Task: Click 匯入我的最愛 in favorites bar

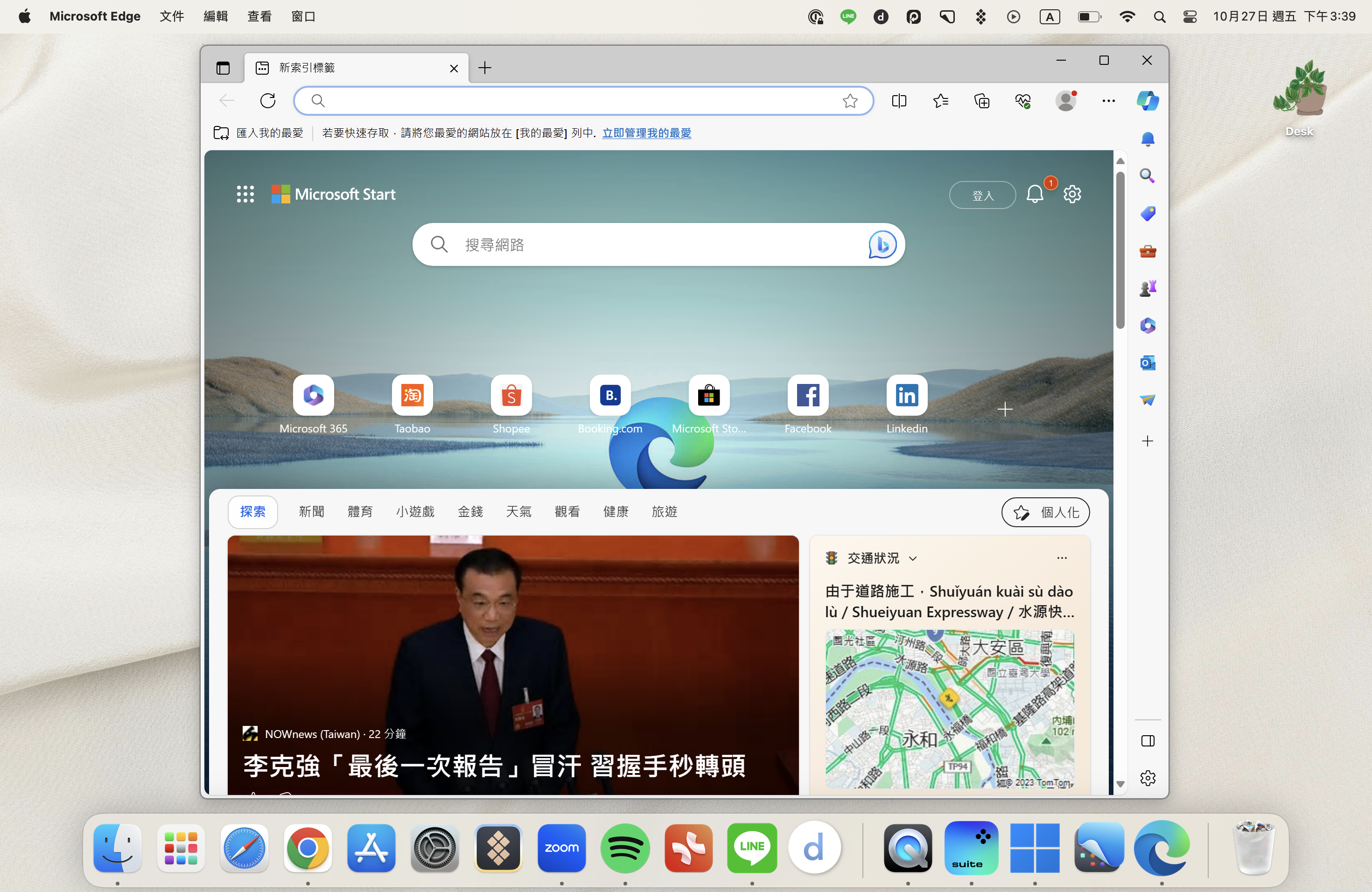Action: 258,133
